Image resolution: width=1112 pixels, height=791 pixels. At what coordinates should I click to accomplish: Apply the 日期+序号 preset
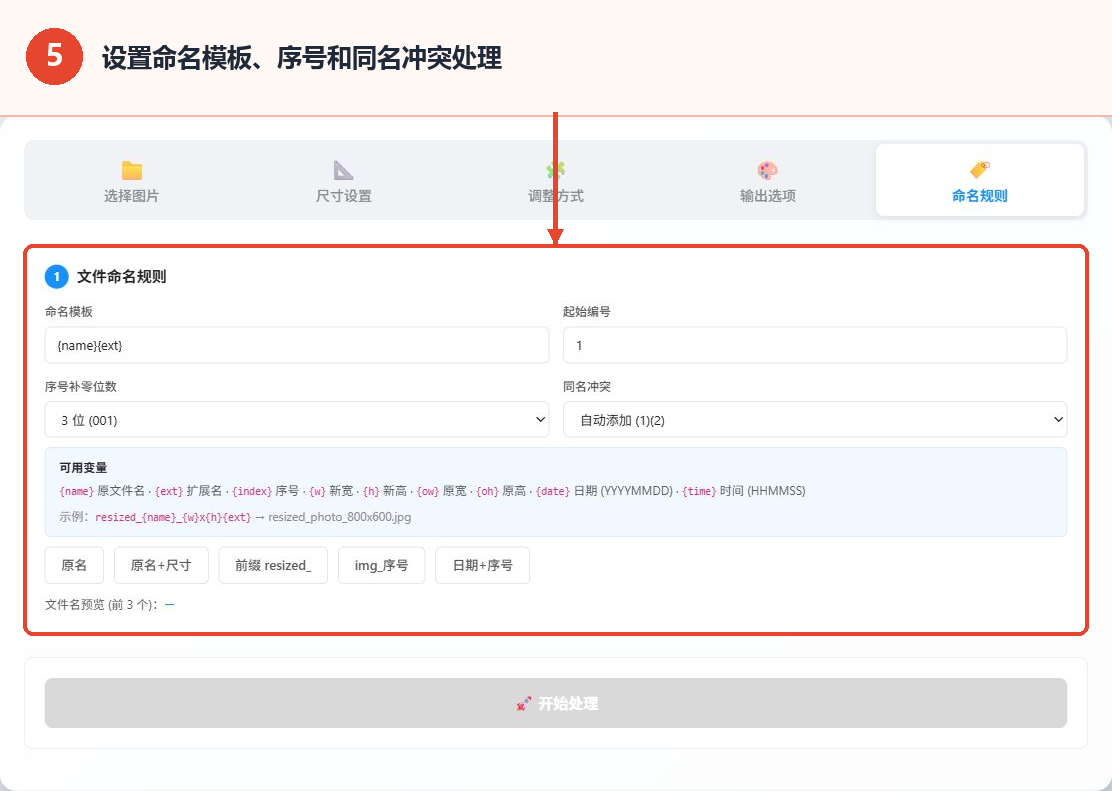pos(482,565)
